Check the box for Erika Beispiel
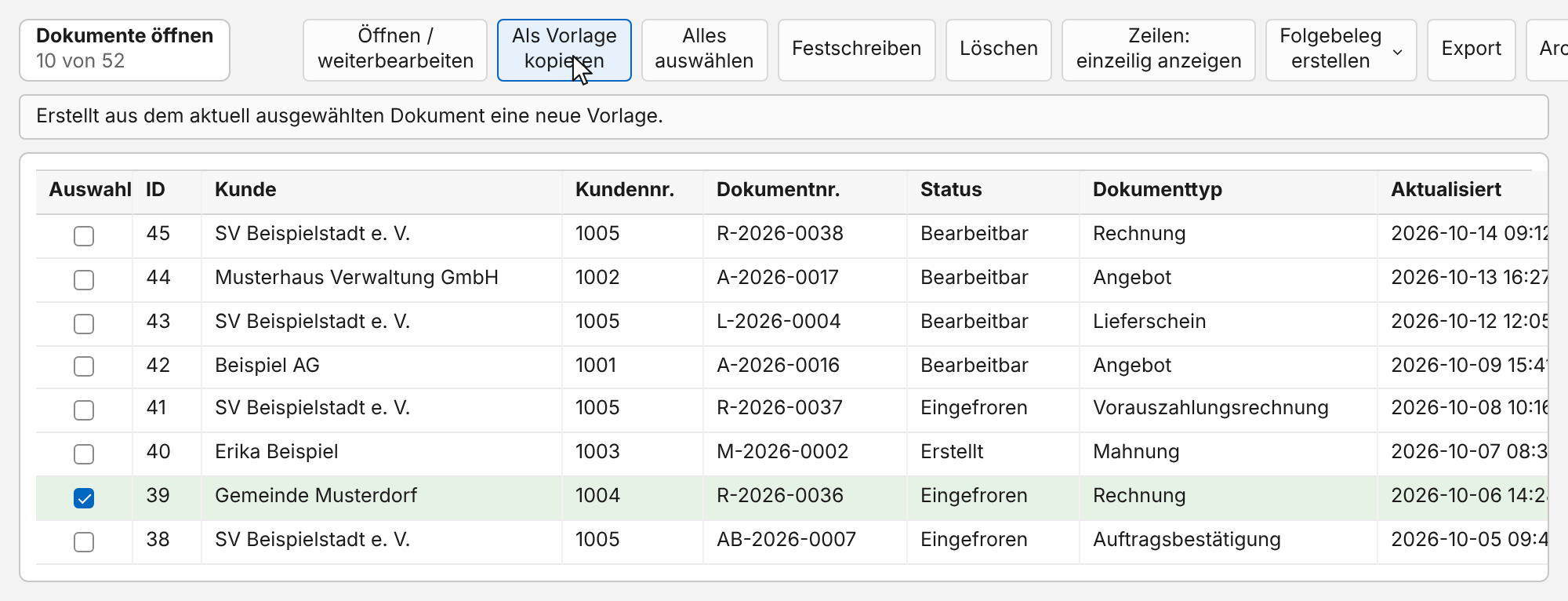The height and width of the screenshot is (601, 1568). click(84, 453)
